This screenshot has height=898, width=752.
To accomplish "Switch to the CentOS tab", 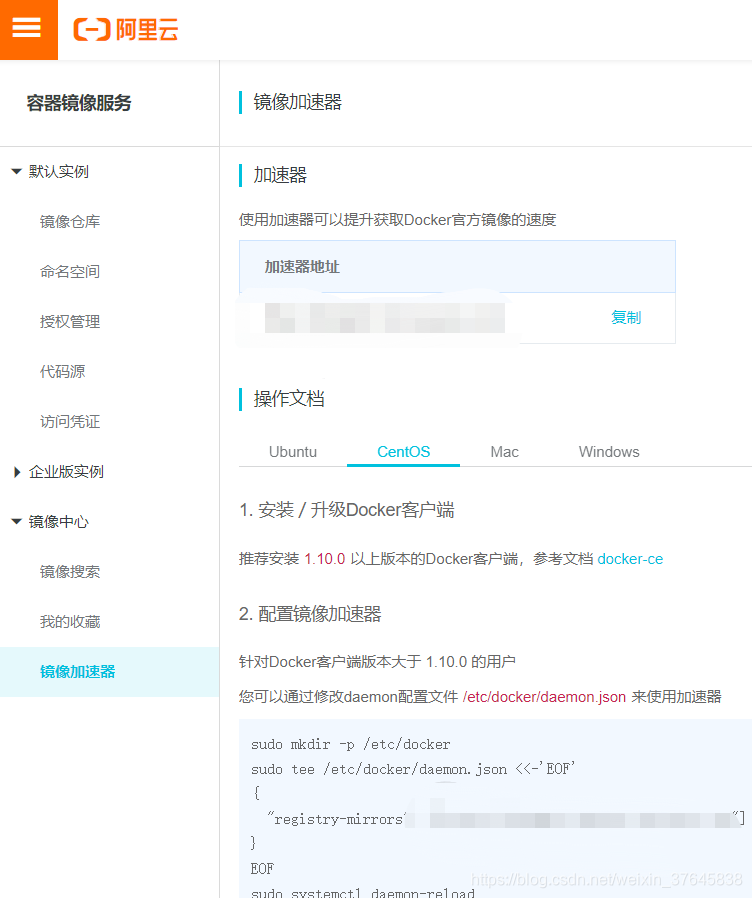I will pyautogui.click(x=403, y=452).
